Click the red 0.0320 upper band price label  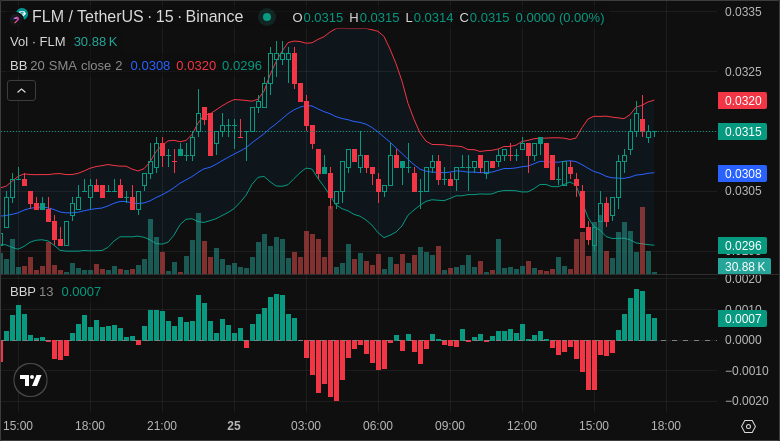click(742, 100)
